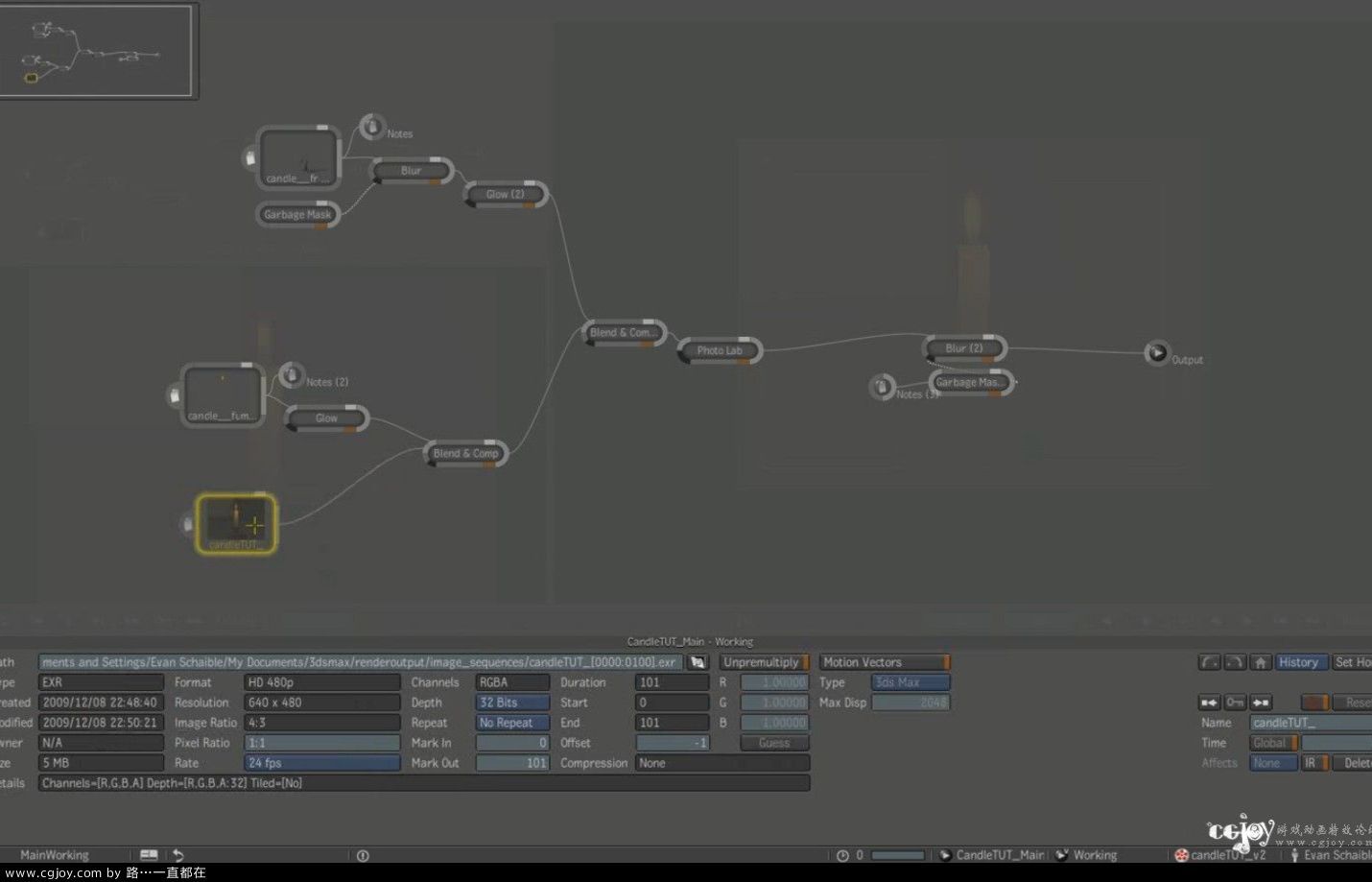Jump to next keyframe icon
Viewport: 1372px width, 882px height.
1261,703
